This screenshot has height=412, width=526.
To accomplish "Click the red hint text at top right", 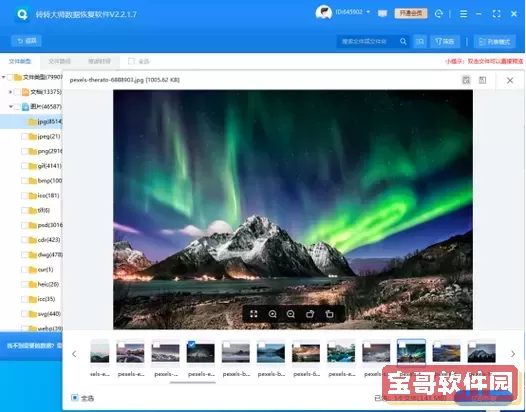I will [484, 61].
